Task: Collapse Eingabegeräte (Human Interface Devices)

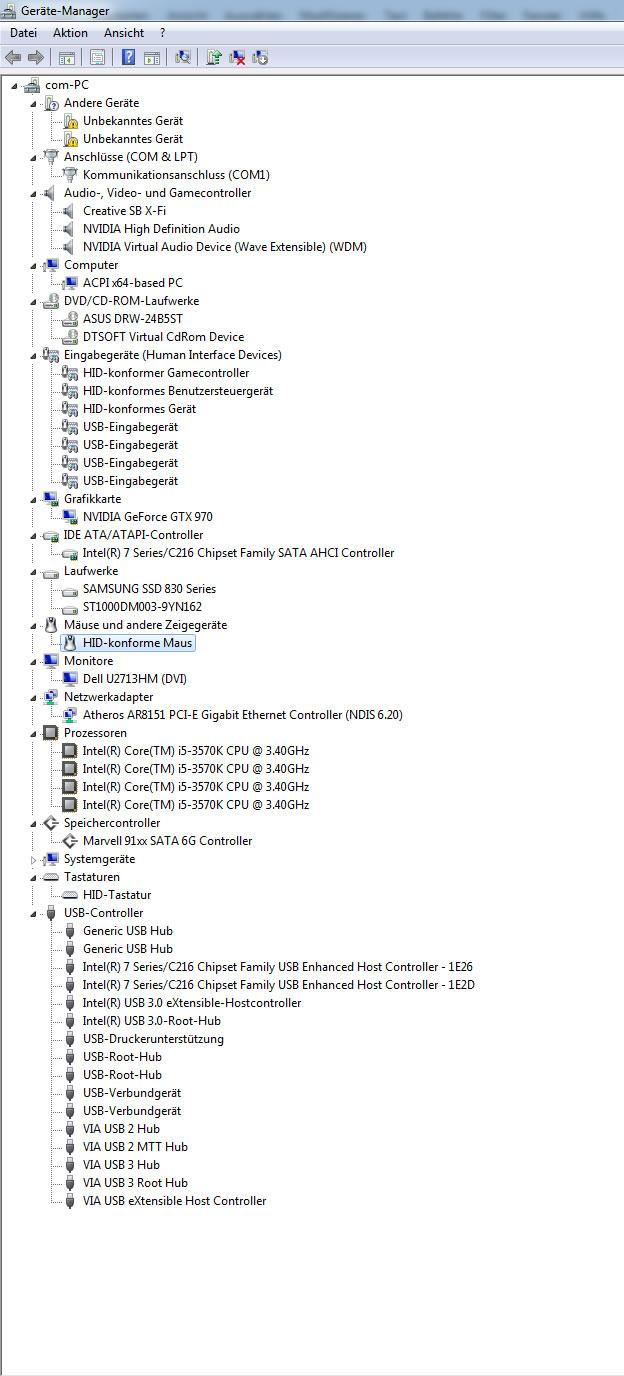Action: pos(33,356)
